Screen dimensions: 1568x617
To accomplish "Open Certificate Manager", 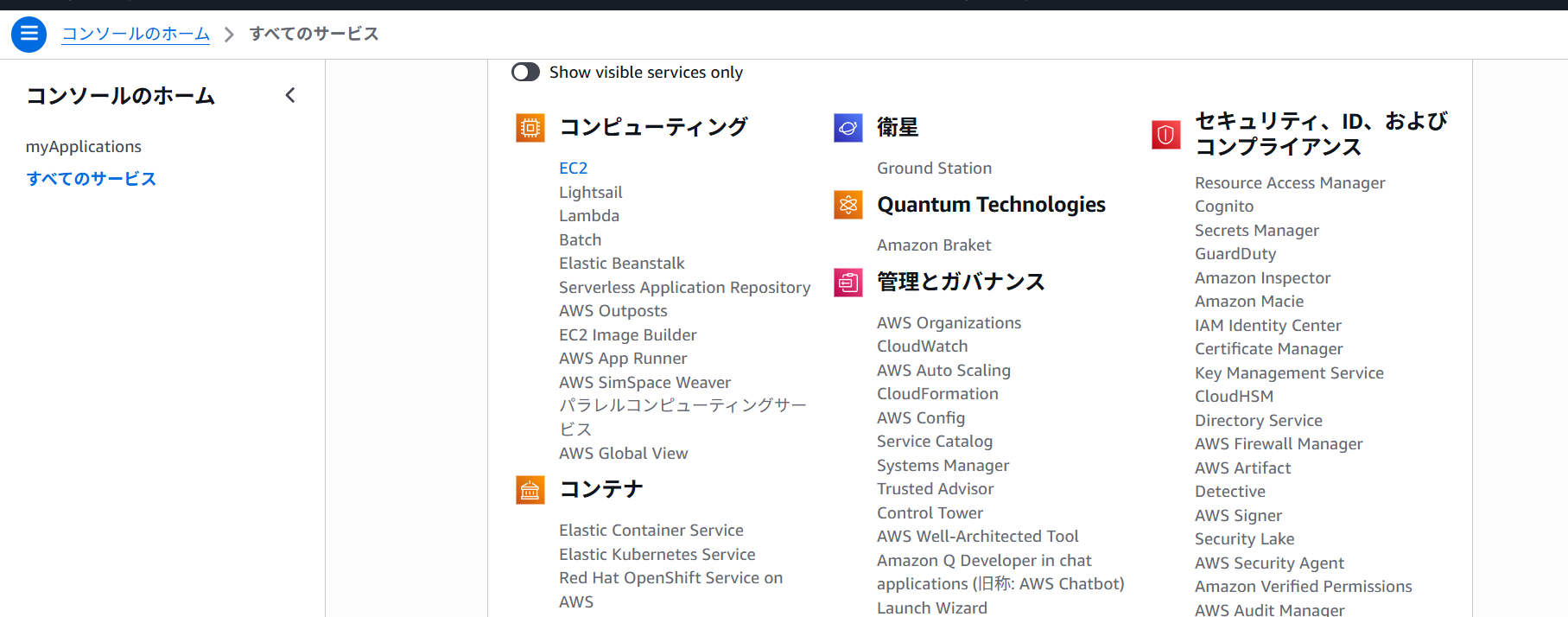I will point(1269,349).
